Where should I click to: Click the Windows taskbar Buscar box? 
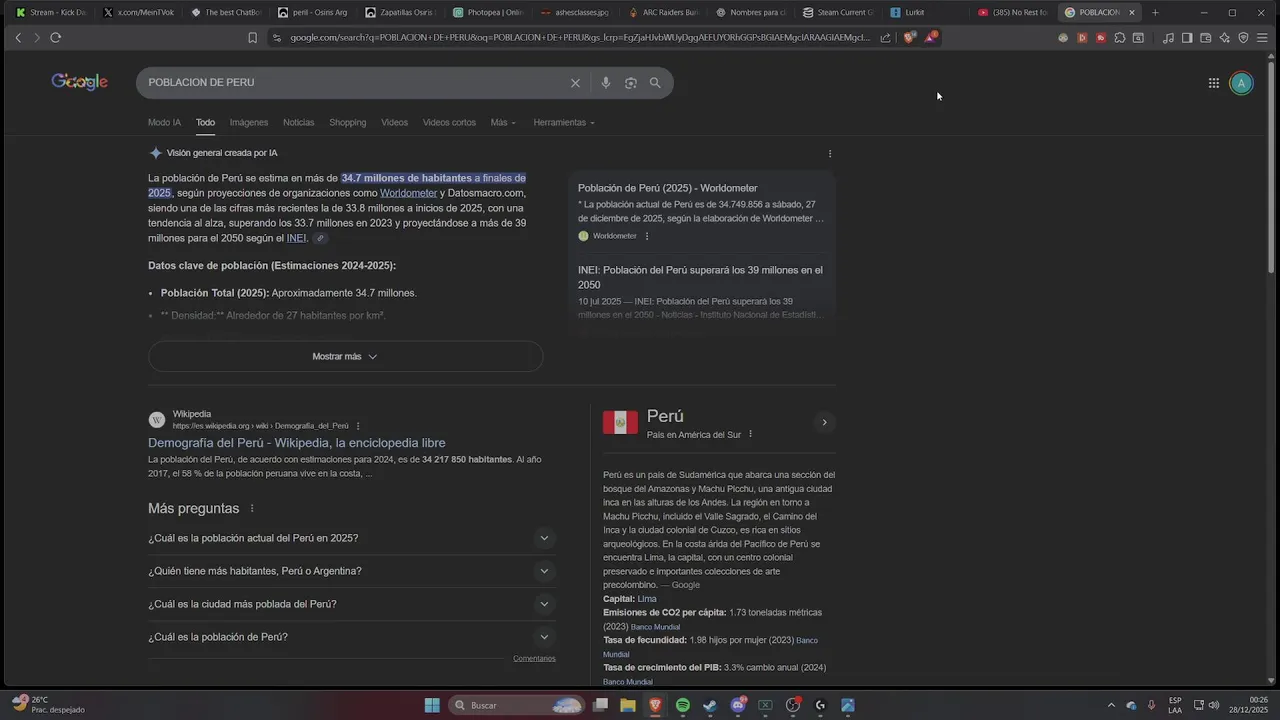[515, 705]
